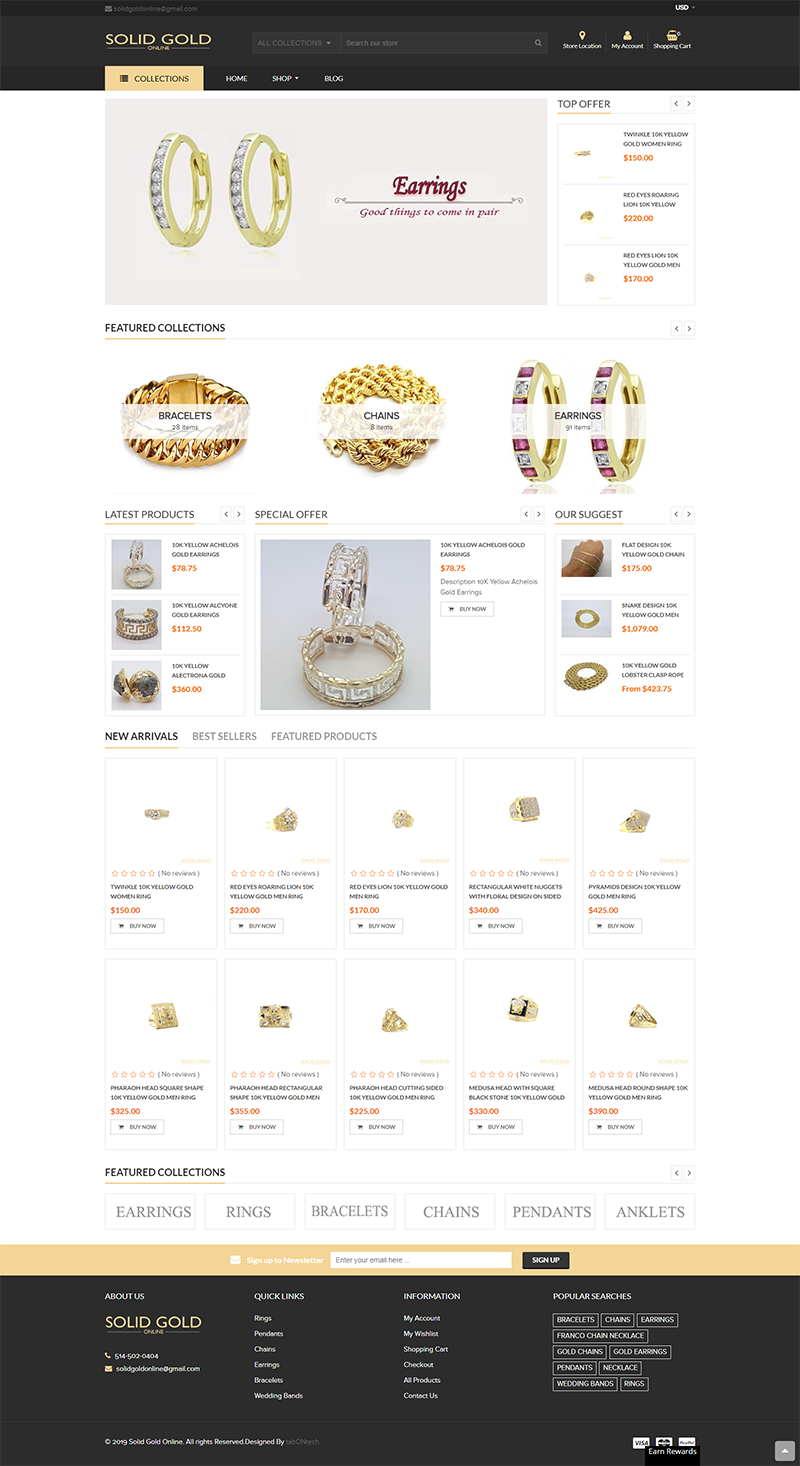The height and width of the screenshot is (1466, 800).
Task: Go to next Our Suggest arrow
Action: pyautogui.click(x=689, y=514)
